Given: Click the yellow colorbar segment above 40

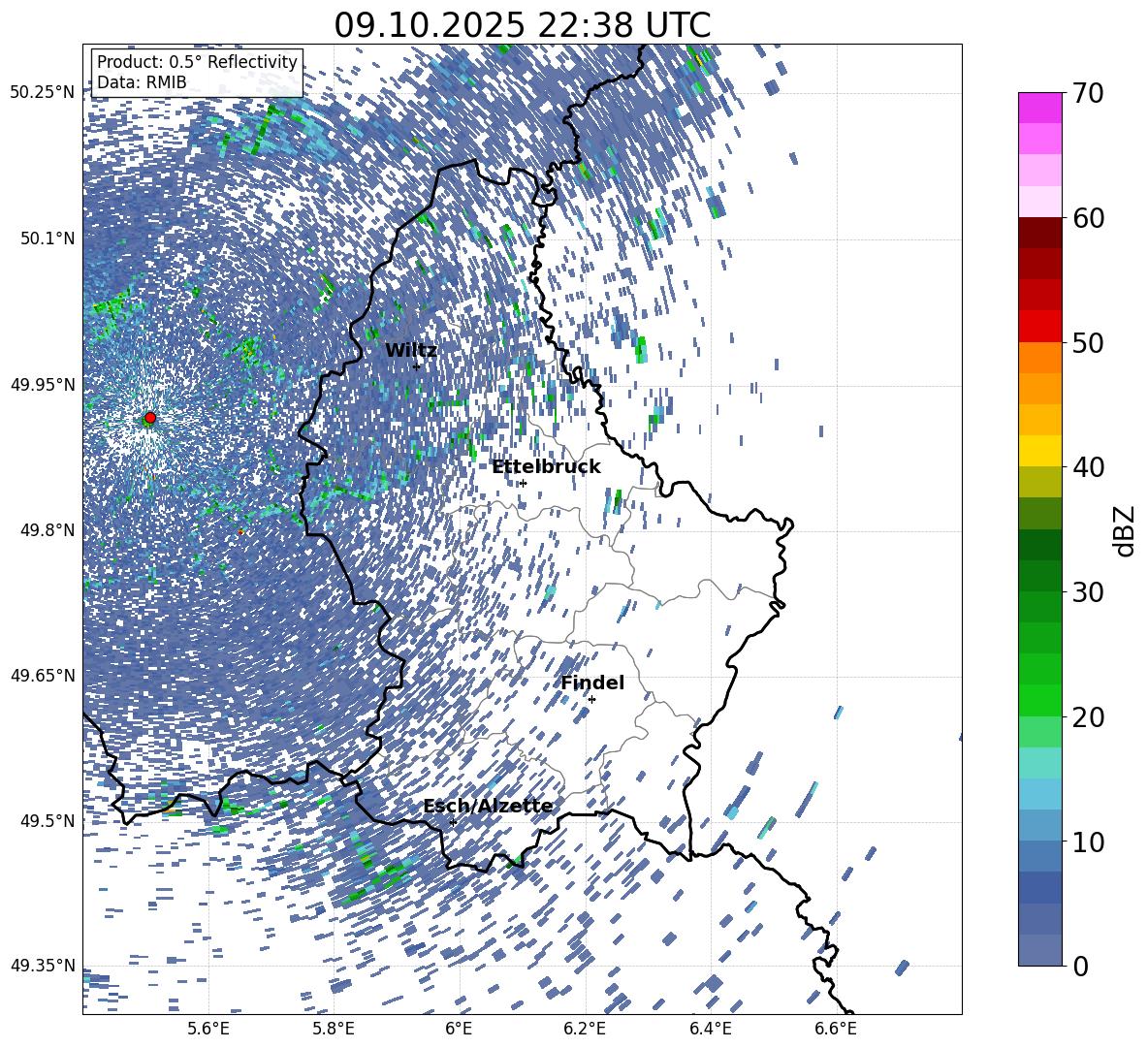Looking at the screenshot, I should [x=1039, y=451].
